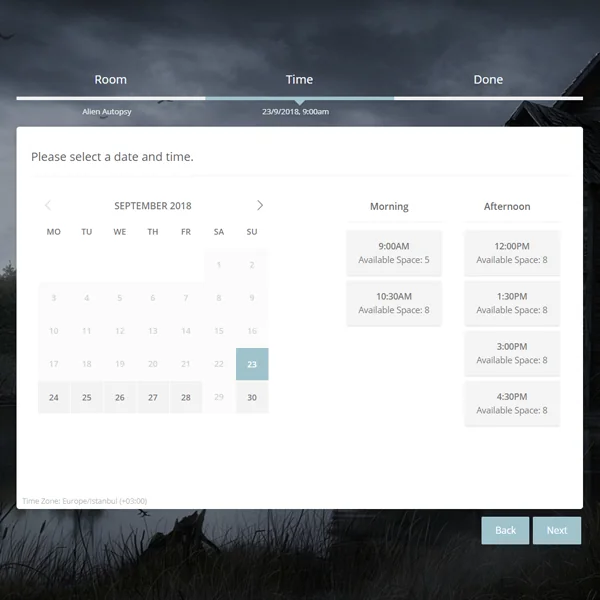Image resolution: width=600 pixels, height=600 pixels.
Task: Click the SEPTEMBER 2018 month title
Action: pyautogui.click(x=153, y=206)
